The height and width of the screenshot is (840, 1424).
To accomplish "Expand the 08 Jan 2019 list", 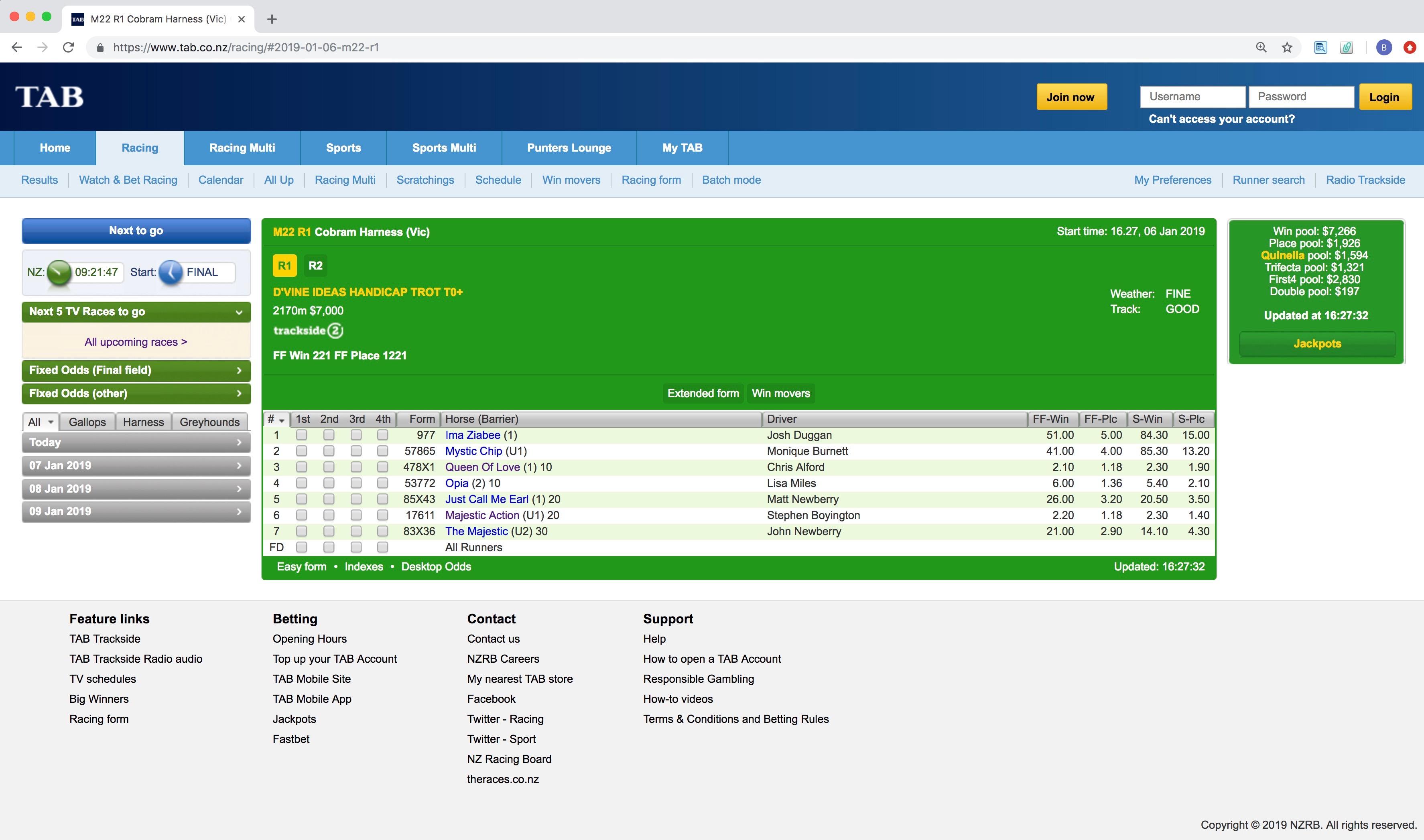I will click(136, 489).
